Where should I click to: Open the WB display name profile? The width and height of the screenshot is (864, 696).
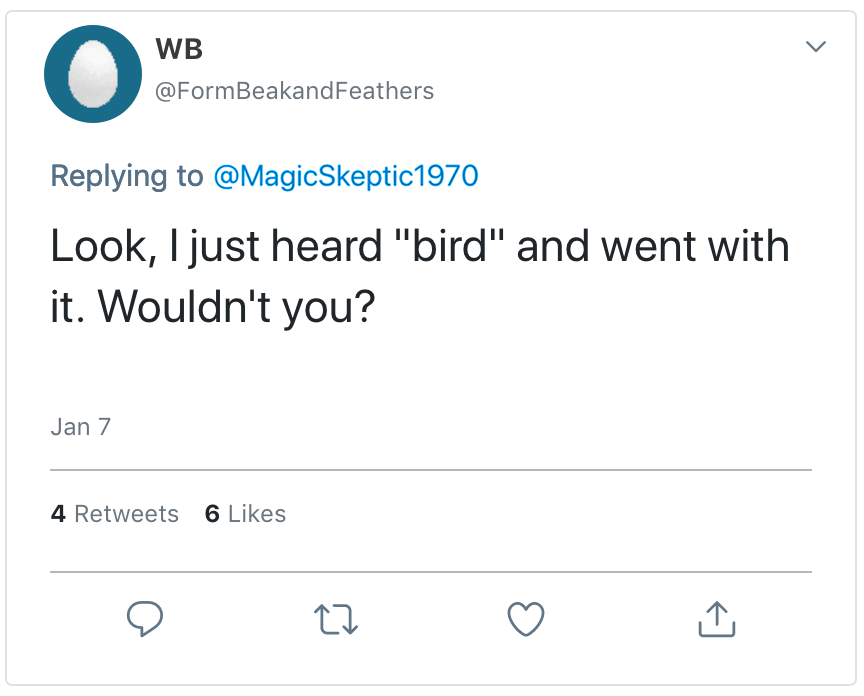click(180, 48)
